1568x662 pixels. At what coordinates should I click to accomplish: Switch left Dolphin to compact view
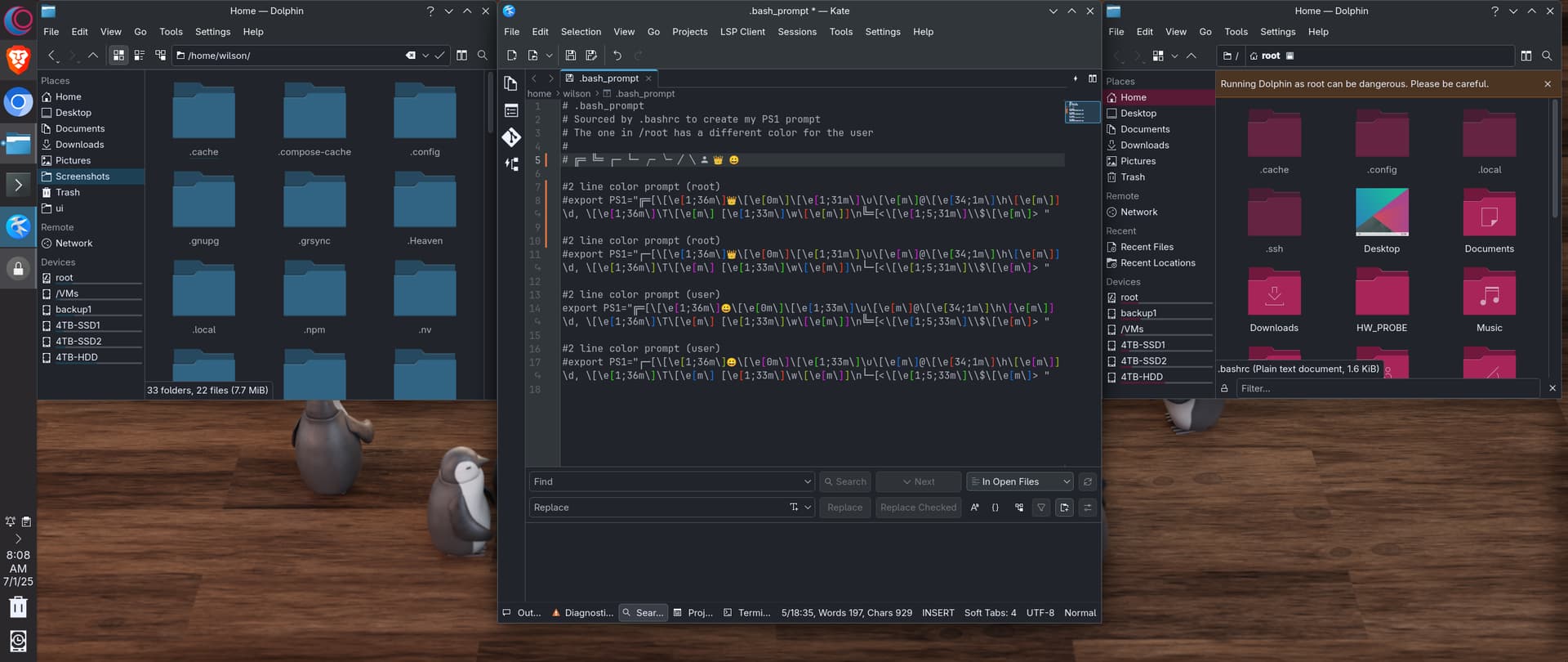pos(140,56)
